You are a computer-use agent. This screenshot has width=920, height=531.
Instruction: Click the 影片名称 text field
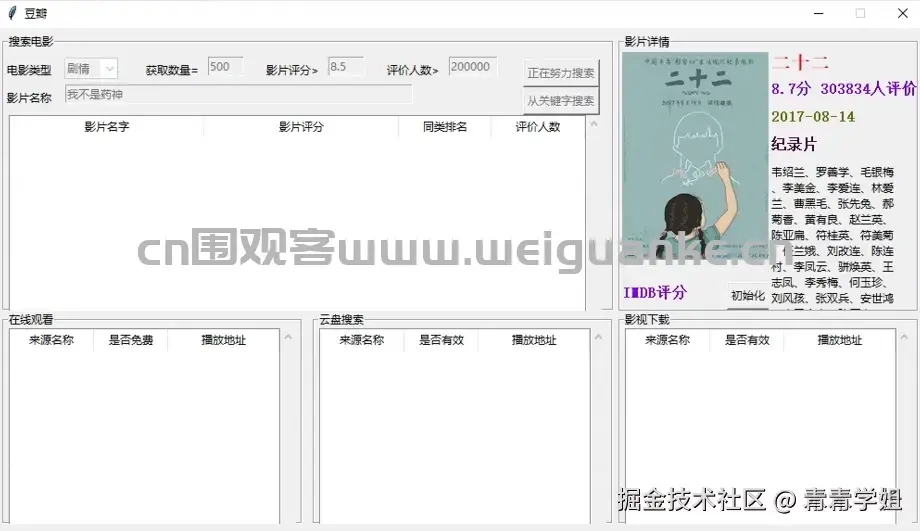click(x=238, y=94)
